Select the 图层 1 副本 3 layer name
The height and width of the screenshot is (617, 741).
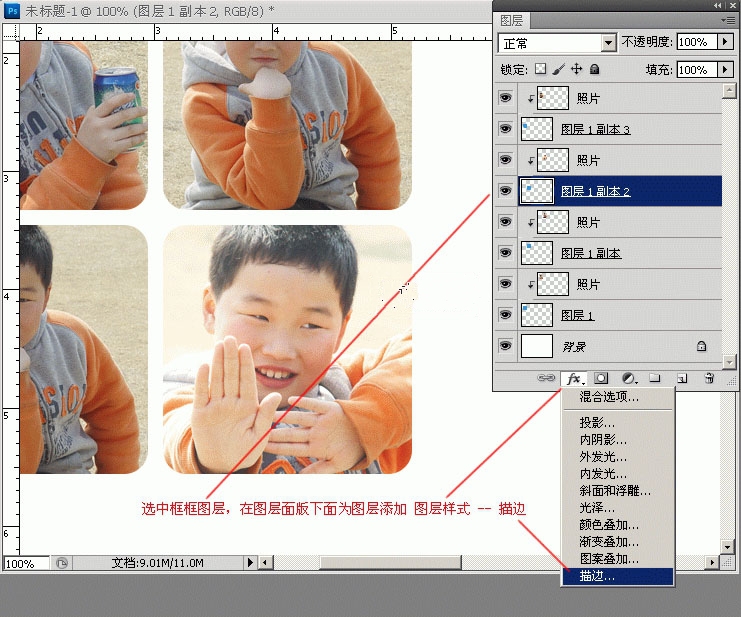(595, 129)
